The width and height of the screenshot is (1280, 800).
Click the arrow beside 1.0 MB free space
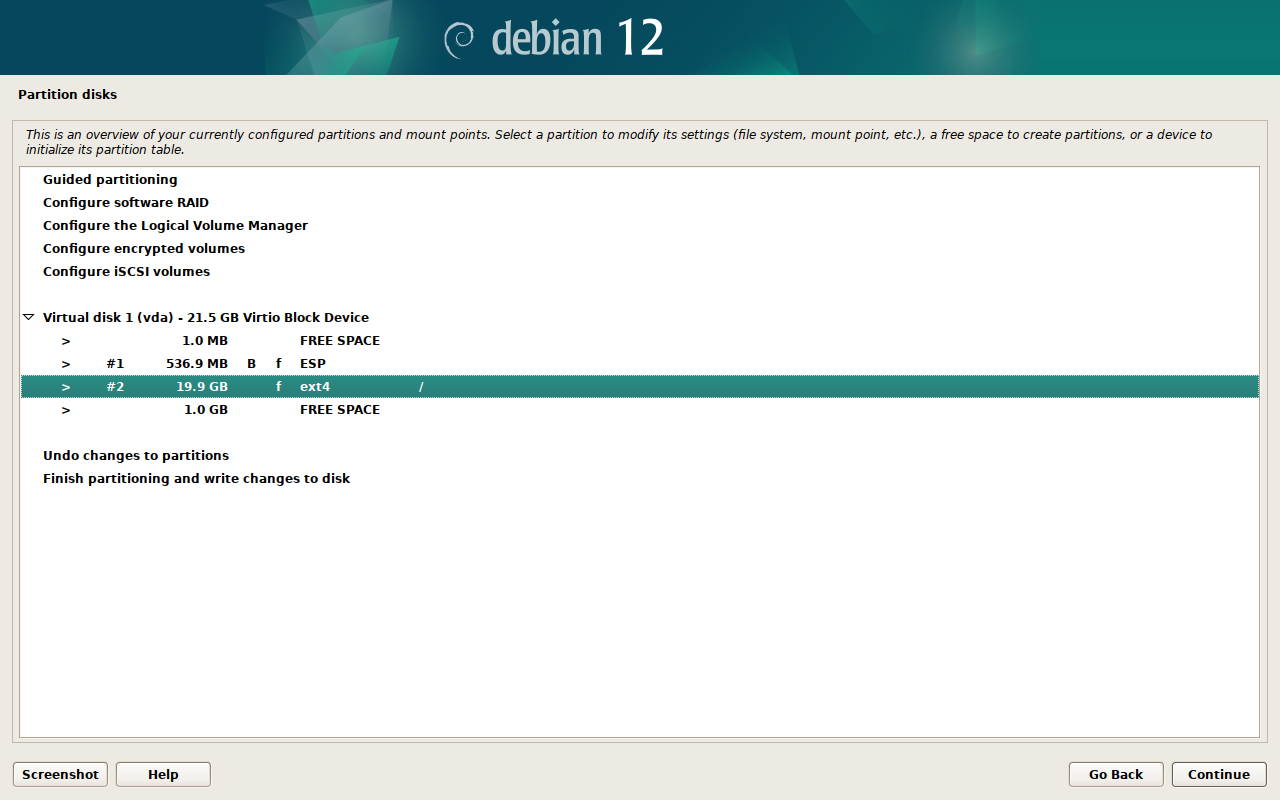[x=66, y=341]
